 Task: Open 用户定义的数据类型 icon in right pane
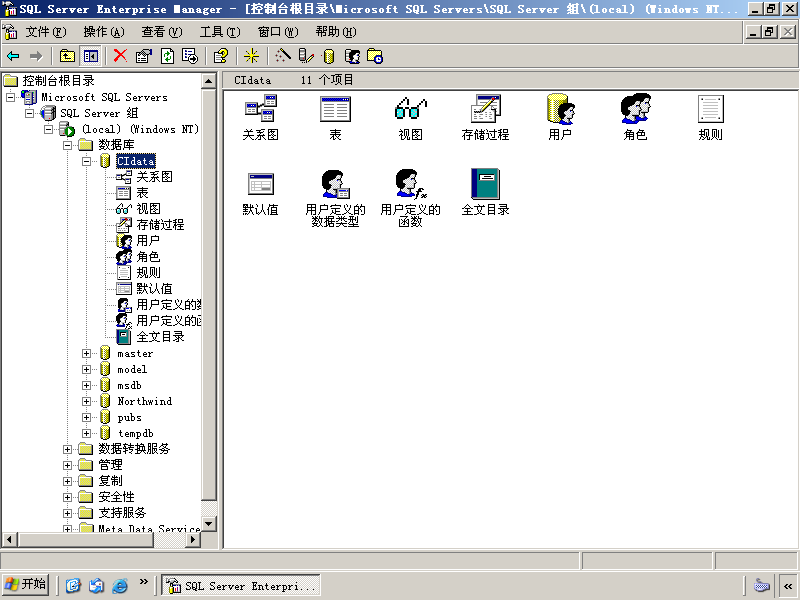[x=335, y=184]
